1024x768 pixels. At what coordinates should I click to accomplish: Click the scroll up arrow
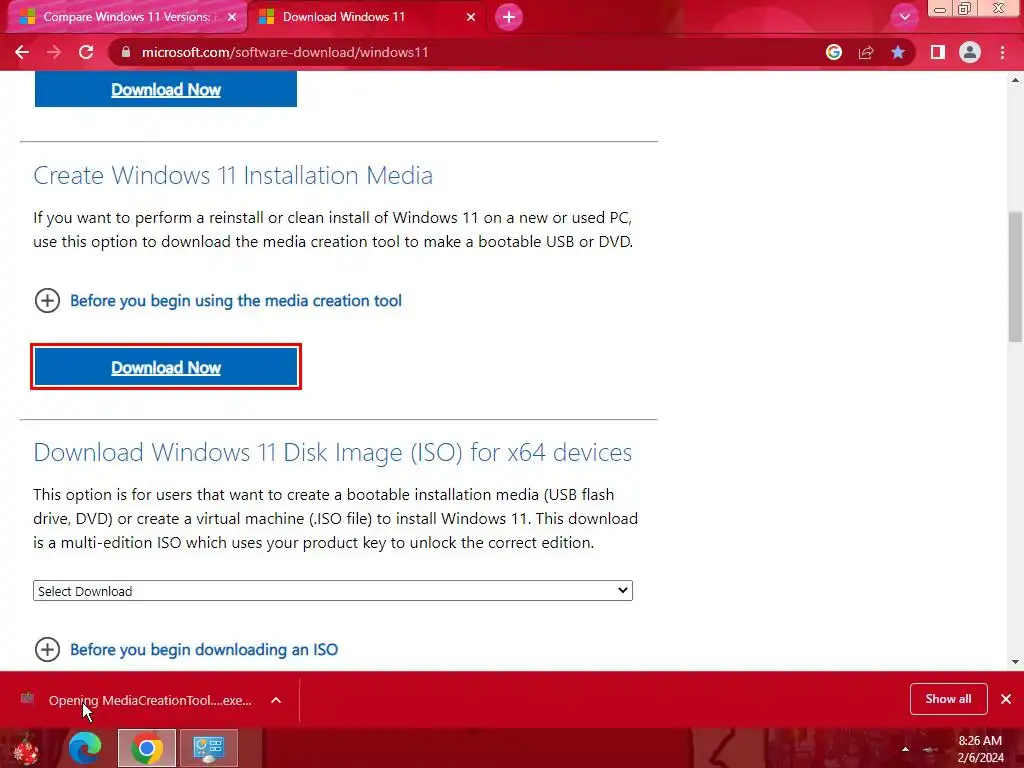[1015, 80]
